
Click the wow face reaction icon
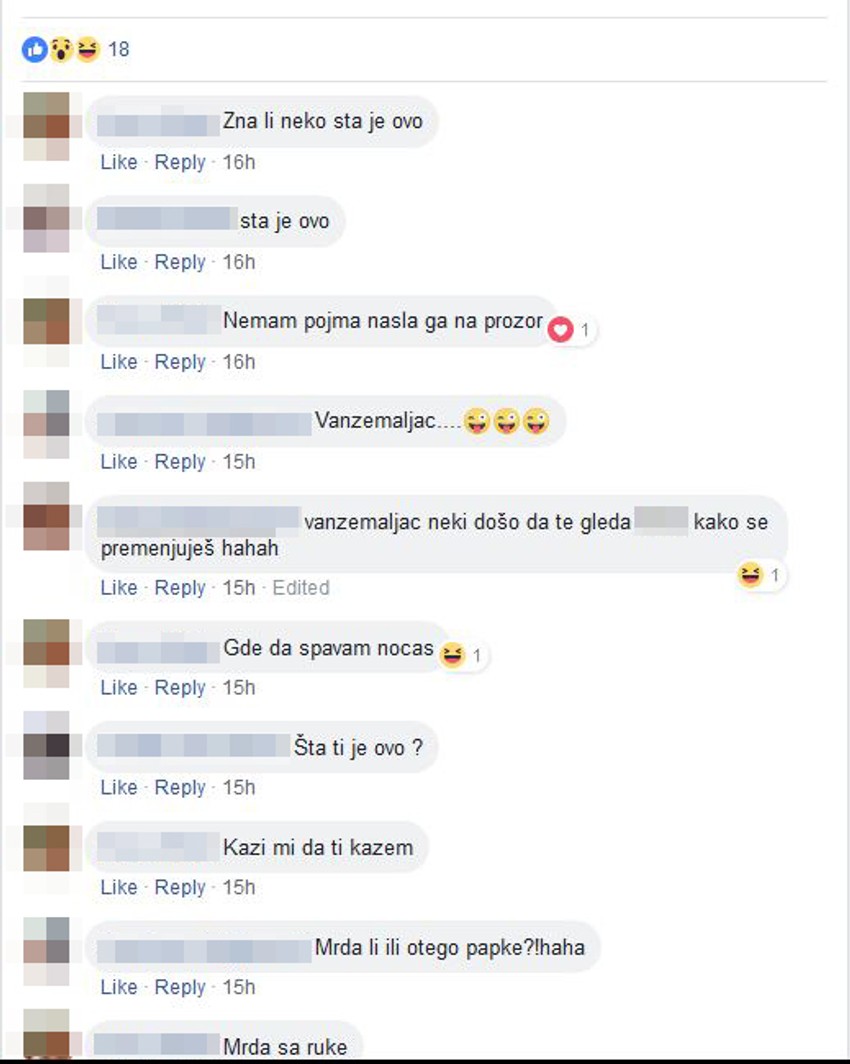pyautogui.click(x=61, y=49)
